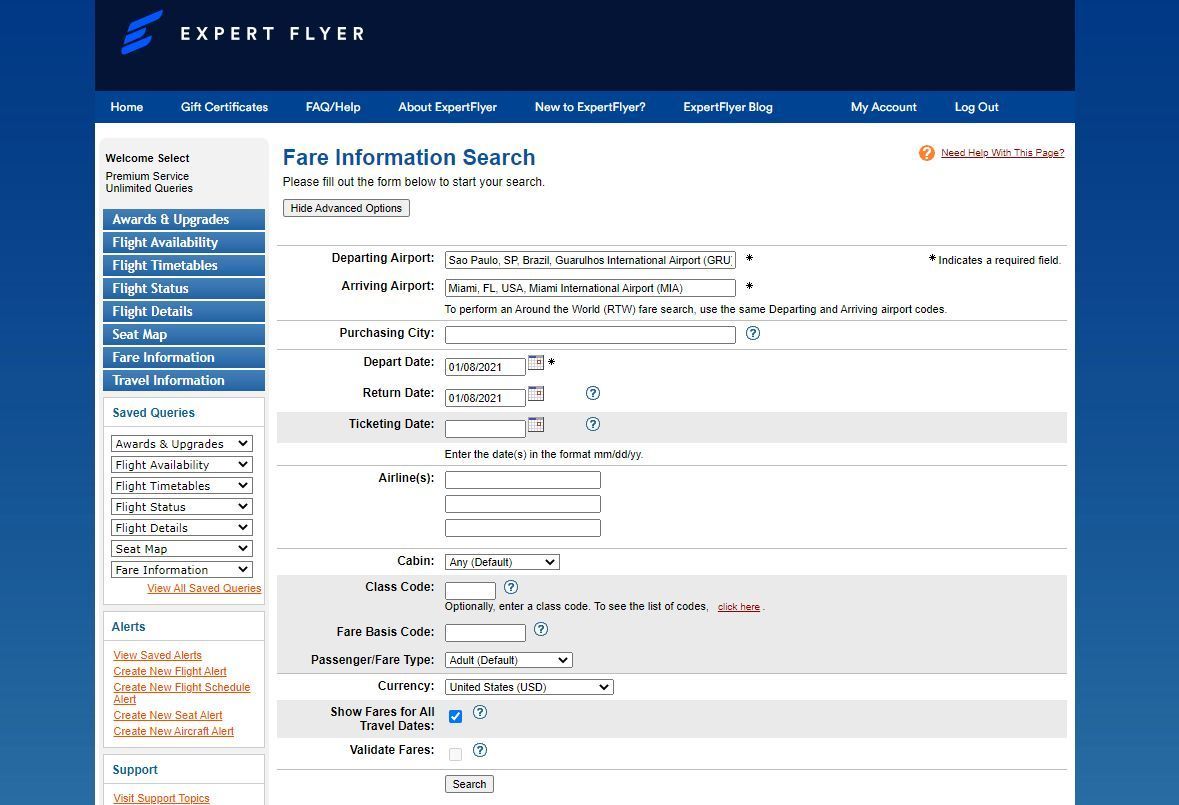Open Flight Availability sidebar section

point(183,243)
